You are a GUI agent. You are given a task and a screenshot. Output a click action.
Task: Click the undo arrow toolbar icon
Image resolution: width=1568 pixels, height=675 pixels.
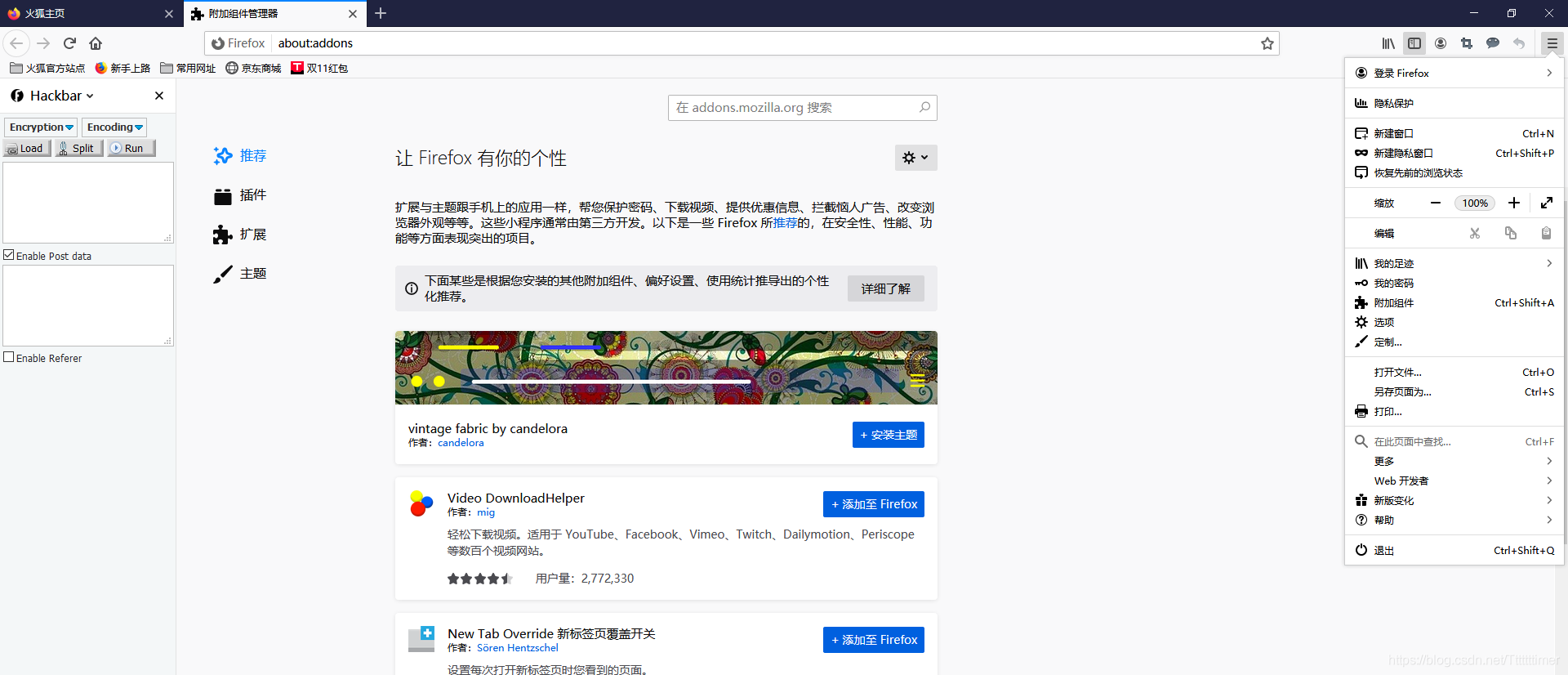tap(1519, 43)
